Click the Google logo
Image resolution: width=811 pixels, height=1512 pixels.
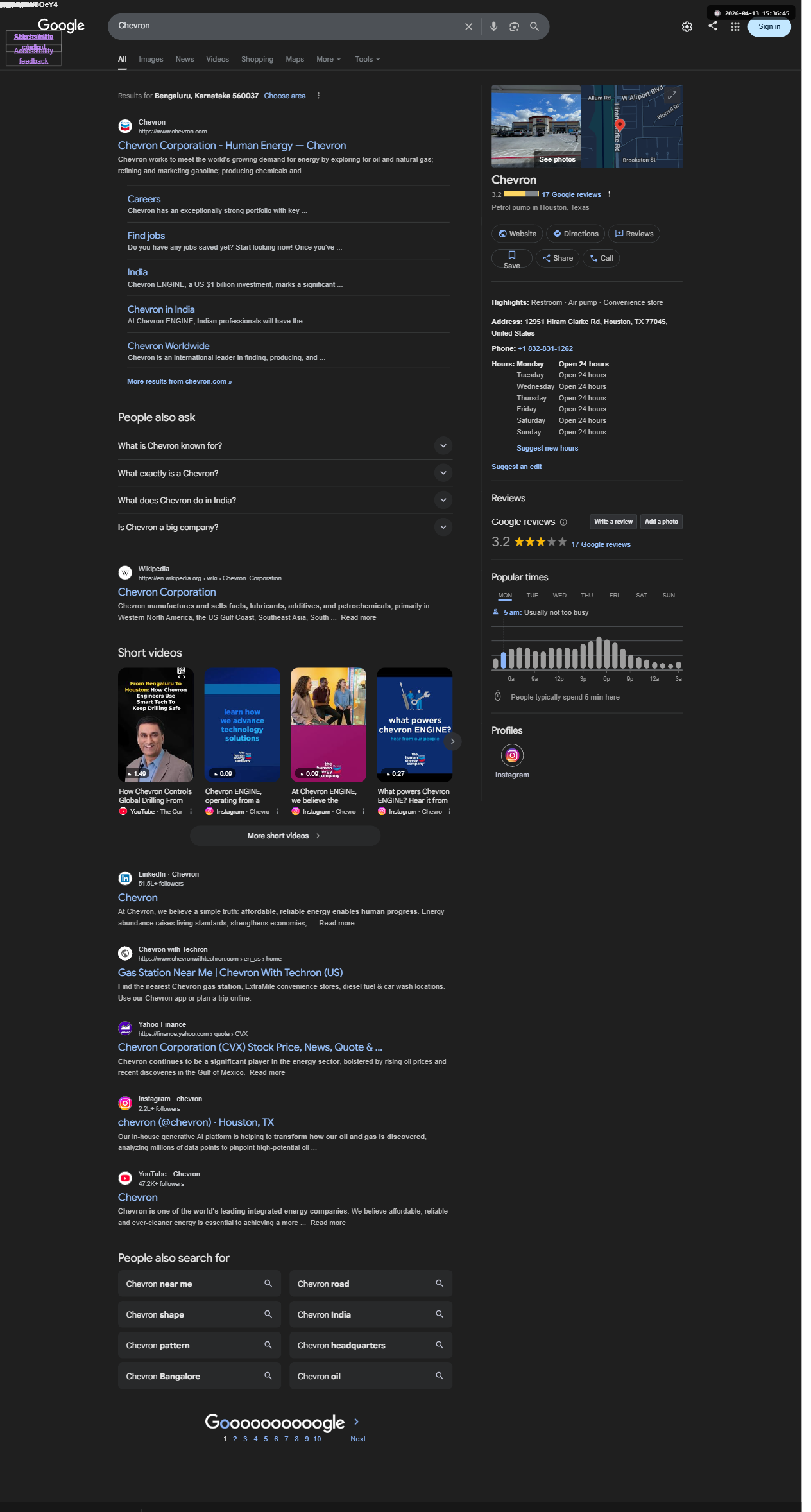(61, 26)
